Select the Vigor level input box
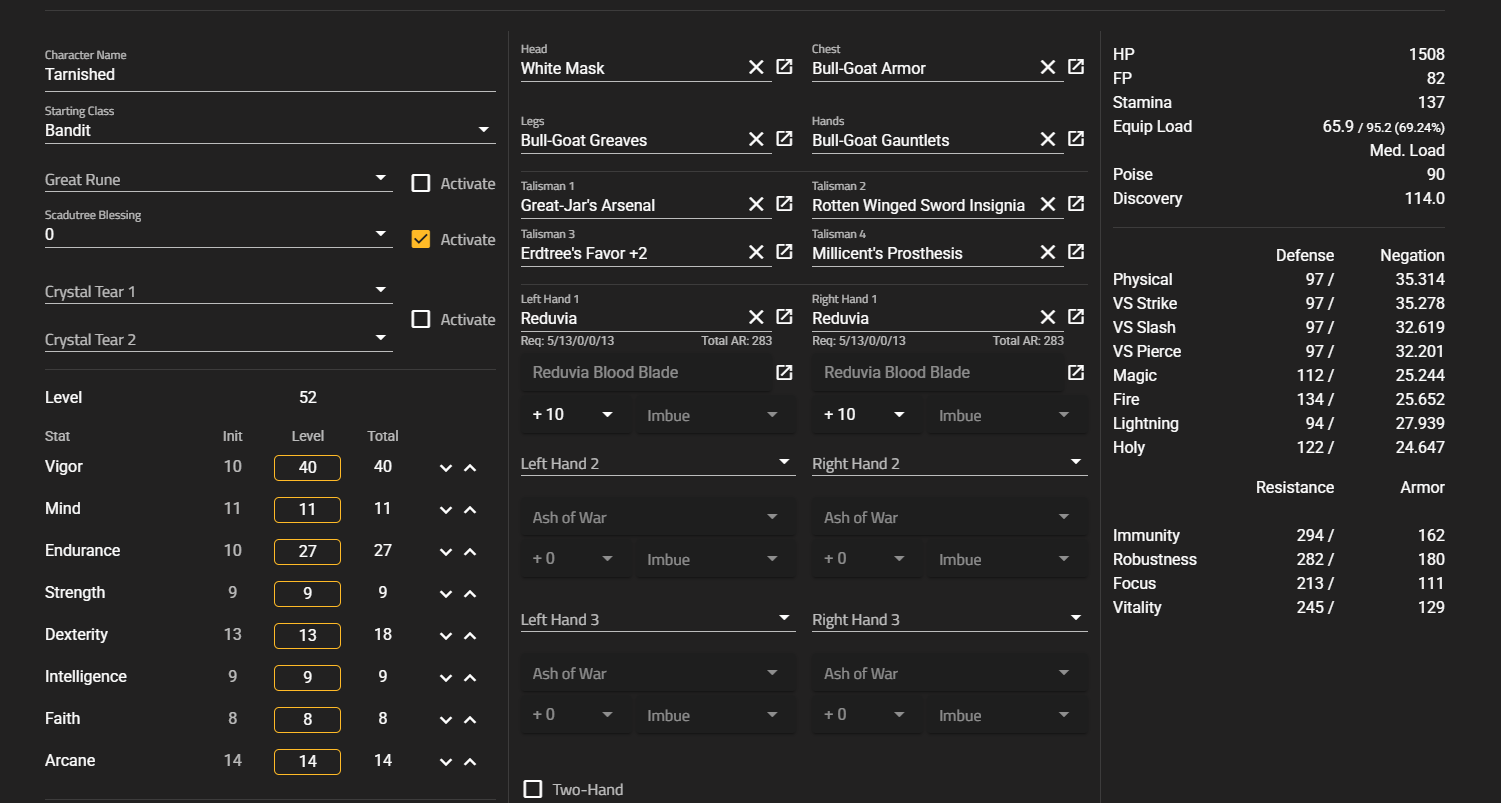The image size is (1501, 803). [x=307, y=468]
